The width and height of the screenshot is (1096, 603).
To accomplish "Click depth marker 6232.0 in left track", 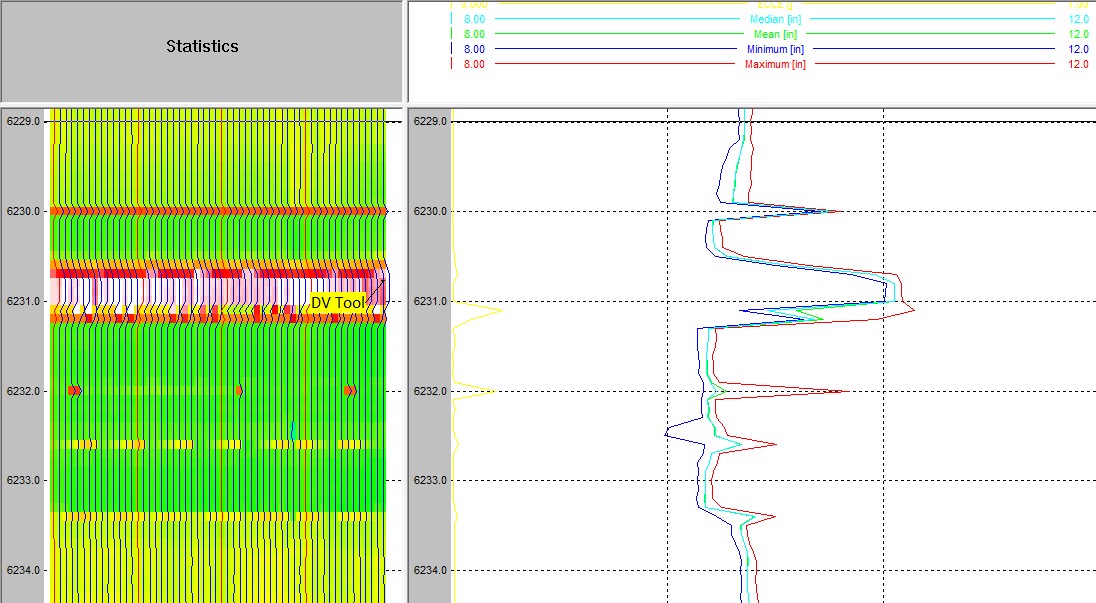I will (24, 391).
